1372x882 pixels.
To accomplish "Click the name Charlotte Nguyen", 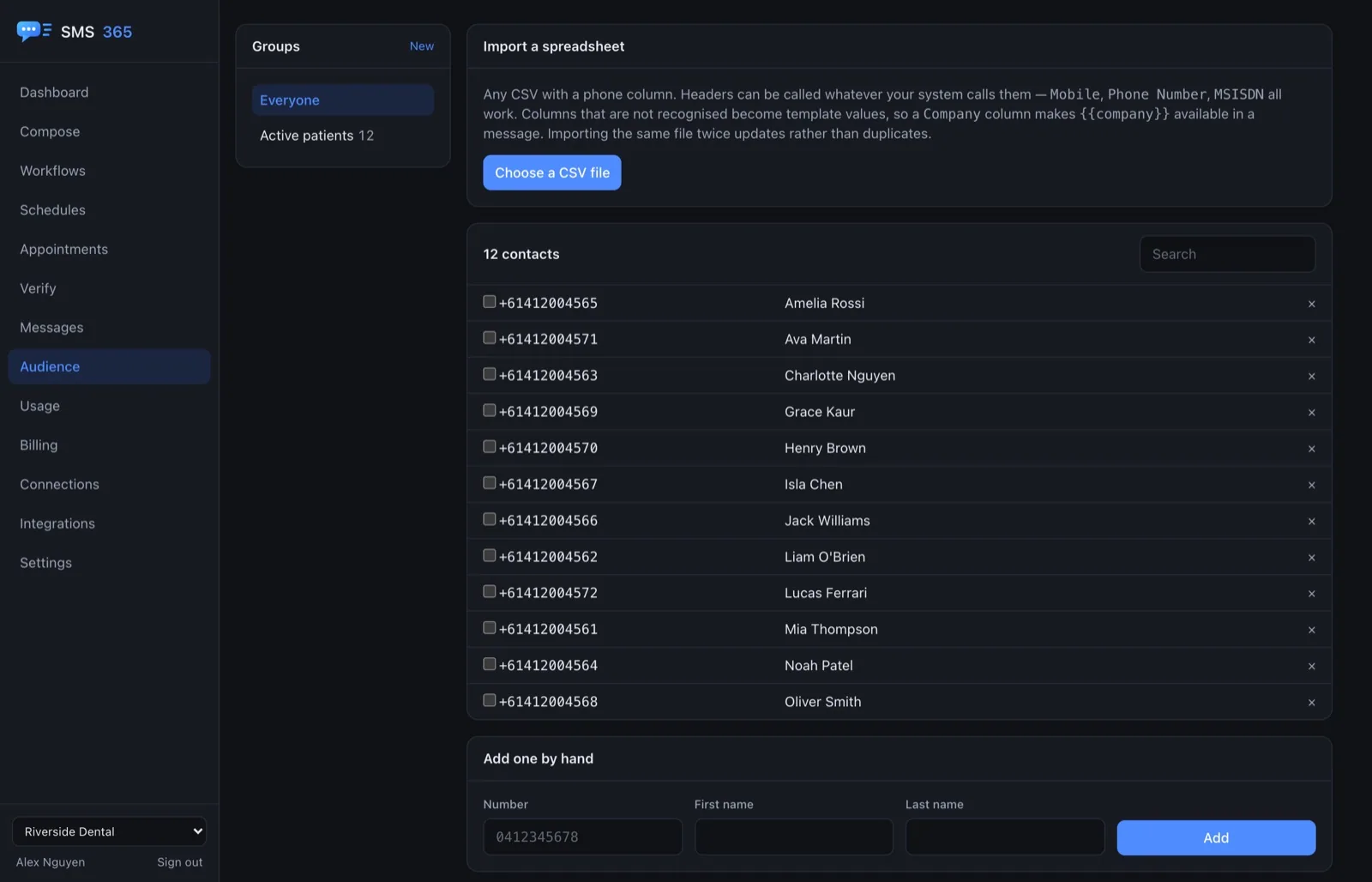I will tap(839, 376).
